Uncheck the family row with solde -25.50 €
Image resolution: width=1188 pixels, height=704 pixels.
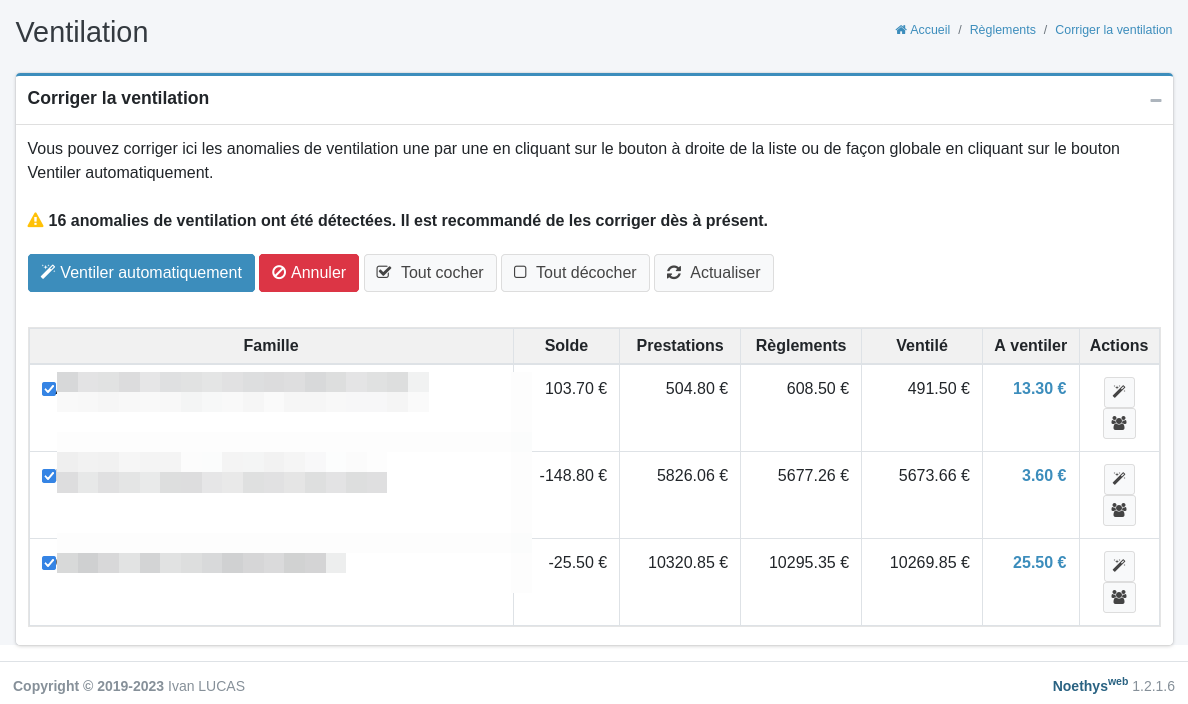(49, 563)
